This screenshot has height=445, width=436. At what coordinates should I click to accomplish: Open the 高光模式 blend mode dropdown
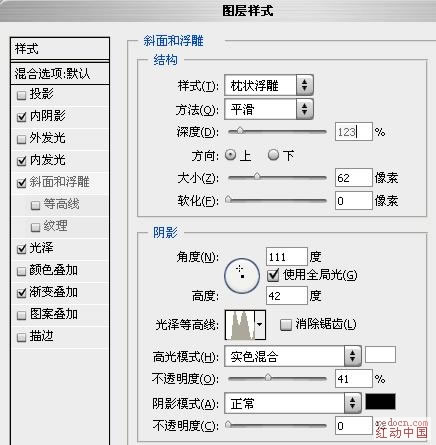pyautogui.click(x=293, y=356)
